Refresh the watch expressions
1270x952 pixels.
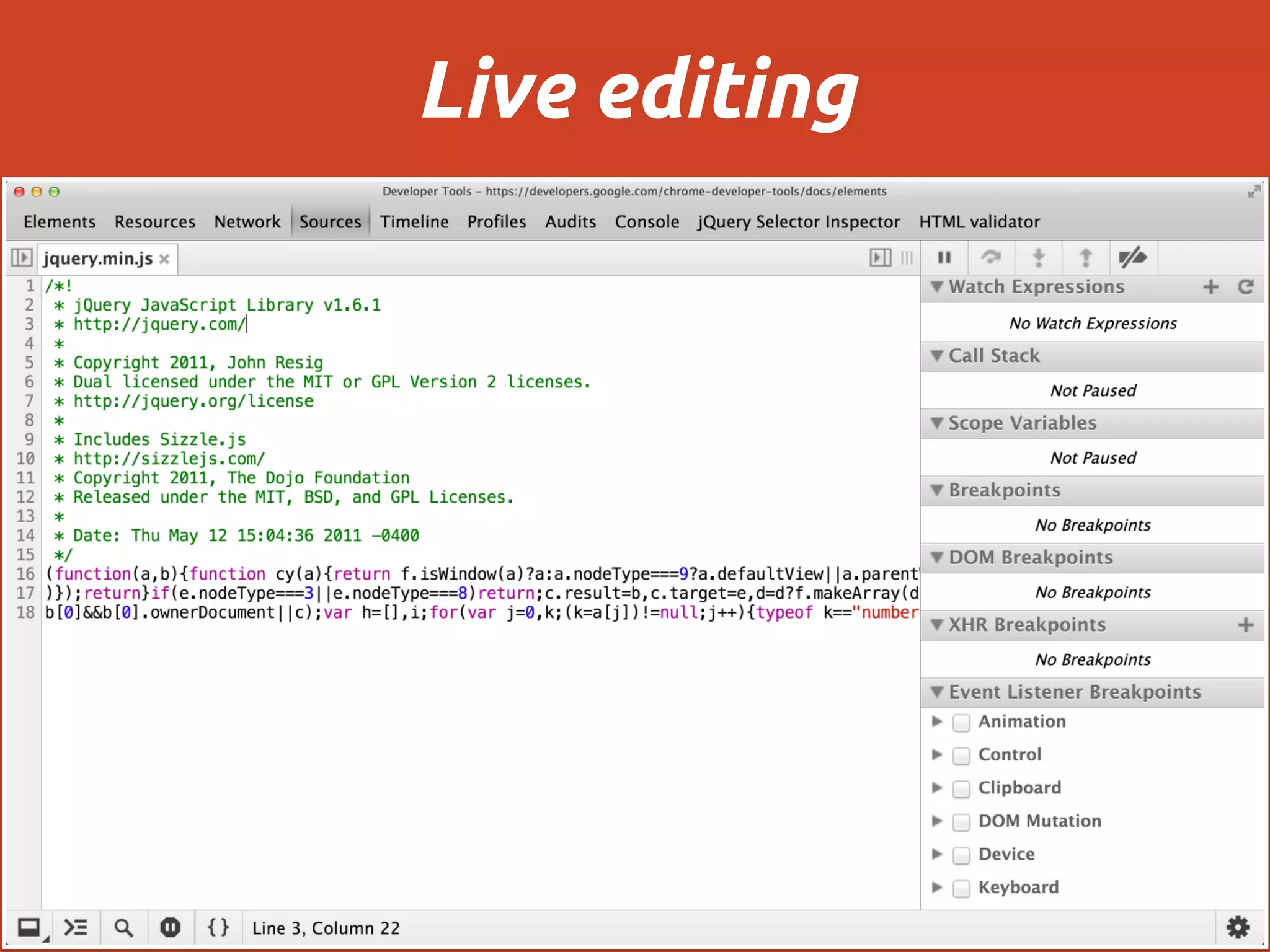point(1246,287)
